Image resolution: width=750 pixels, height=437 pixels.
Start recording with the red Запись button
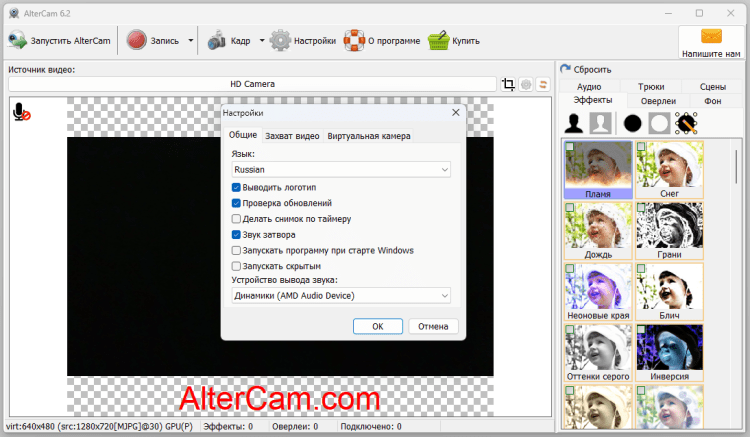coord(137,40)
